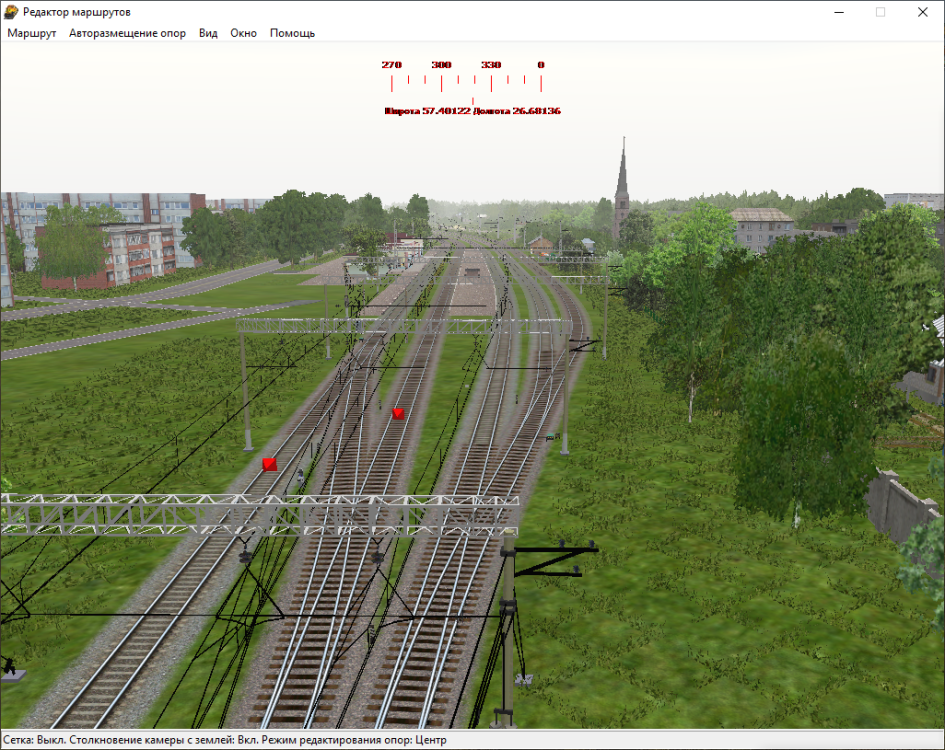Open the Маршрут menu

click(x=32, y=33)
